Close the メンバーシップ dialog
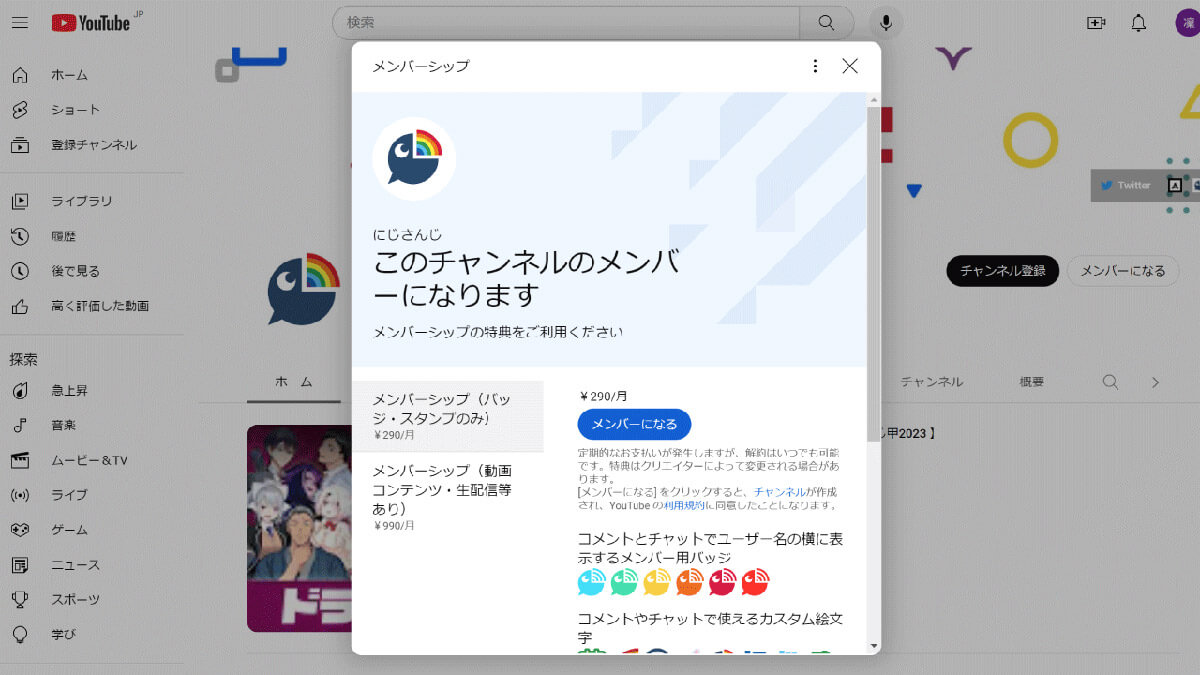Viewport: 1200px width, 675px height. pyautogui.click(x=850, y=66)
